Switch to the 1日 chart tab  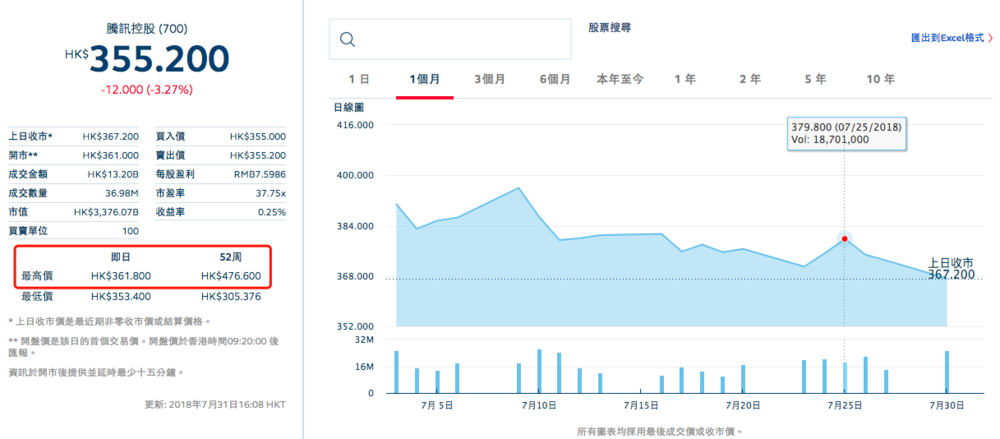coord(359,80)
